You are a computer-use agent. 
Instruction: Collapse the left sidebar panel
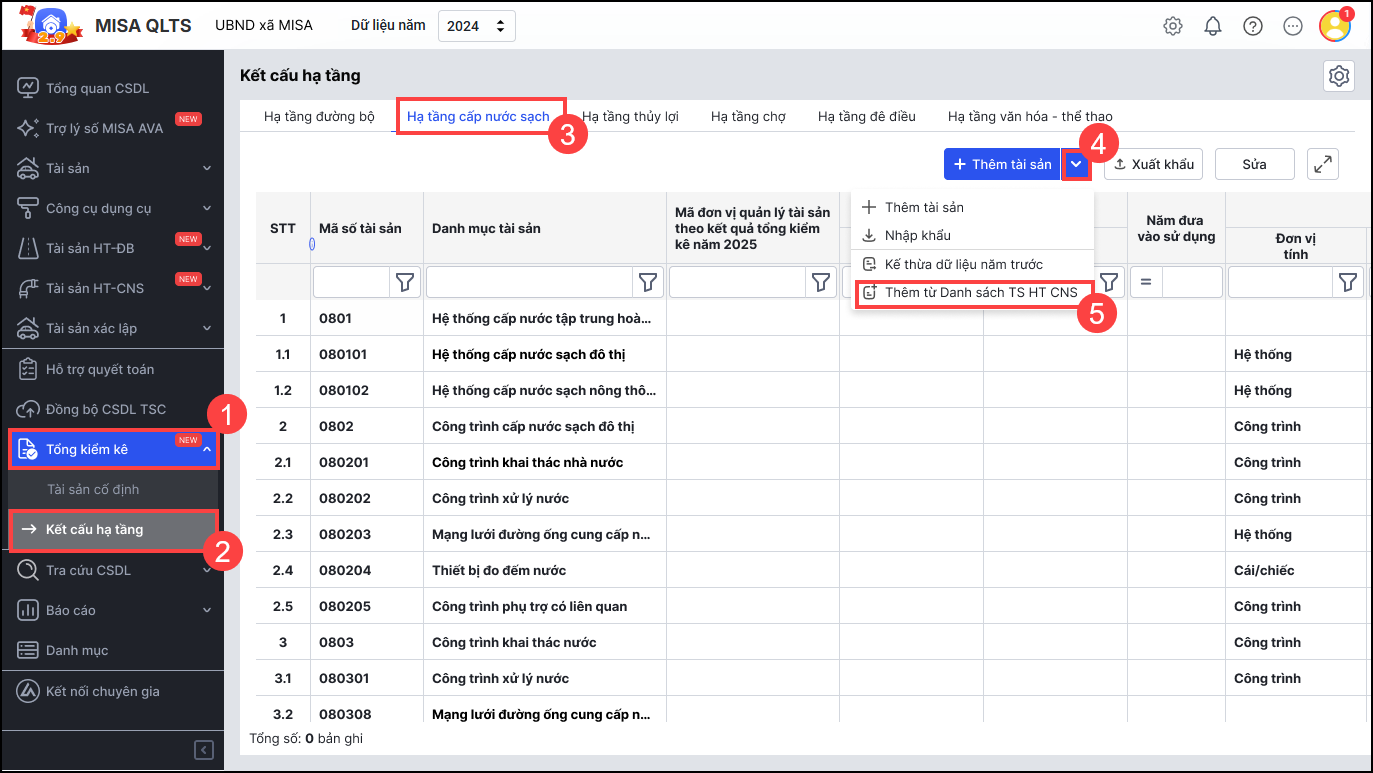click(x=203, y=750)
